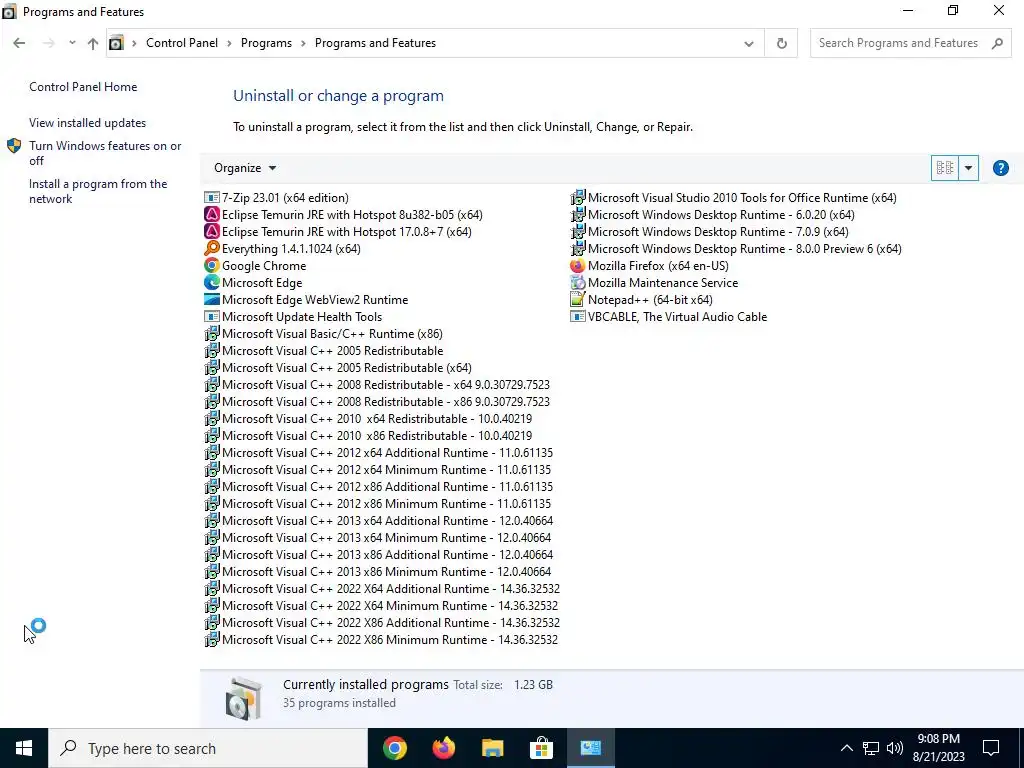Click the Notepad++ program icon
The image size is (1024, 768).
click(577, 299)
